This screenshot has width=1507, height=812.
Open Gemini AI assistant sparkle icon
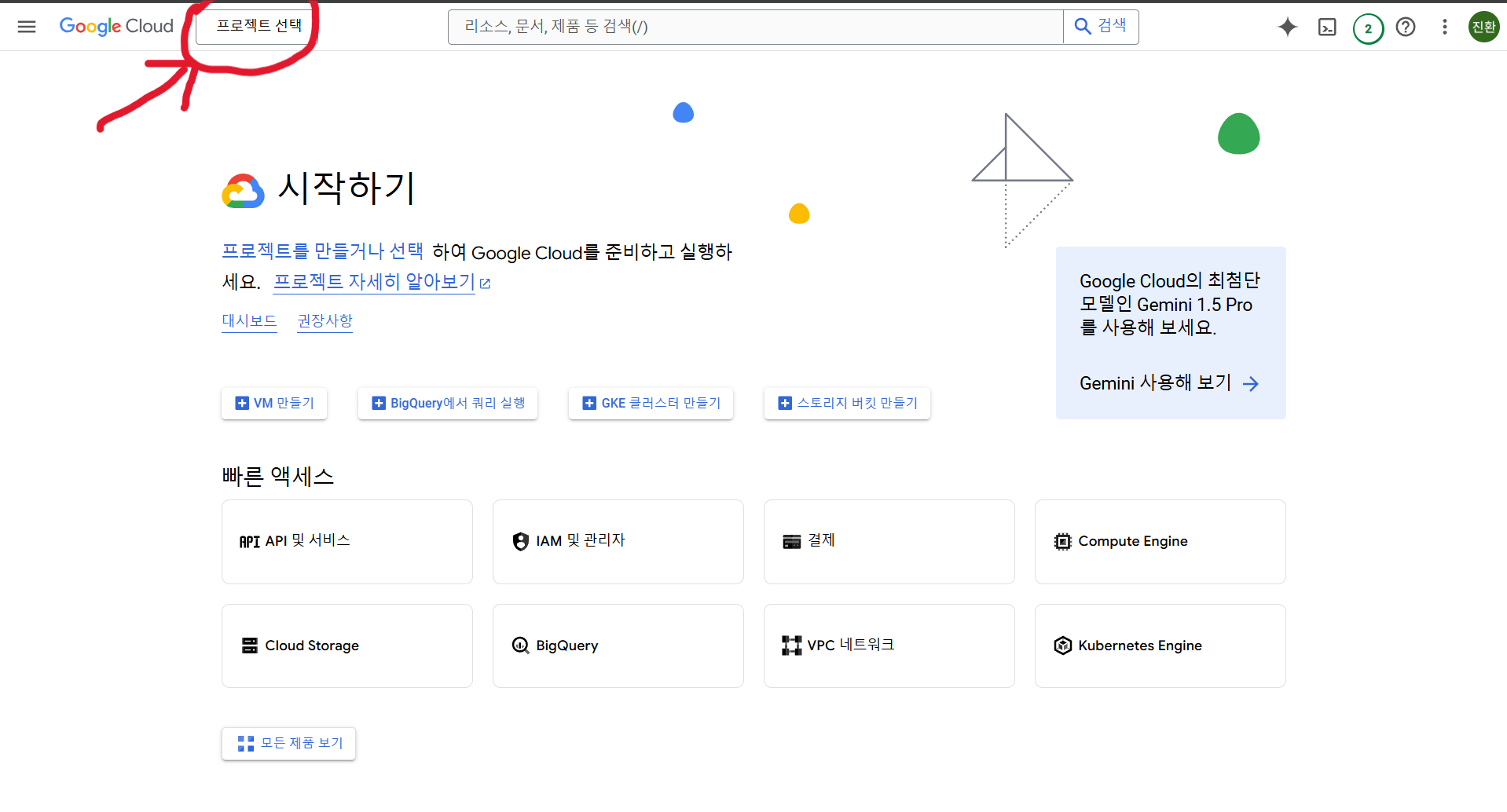pos(1287,27)
